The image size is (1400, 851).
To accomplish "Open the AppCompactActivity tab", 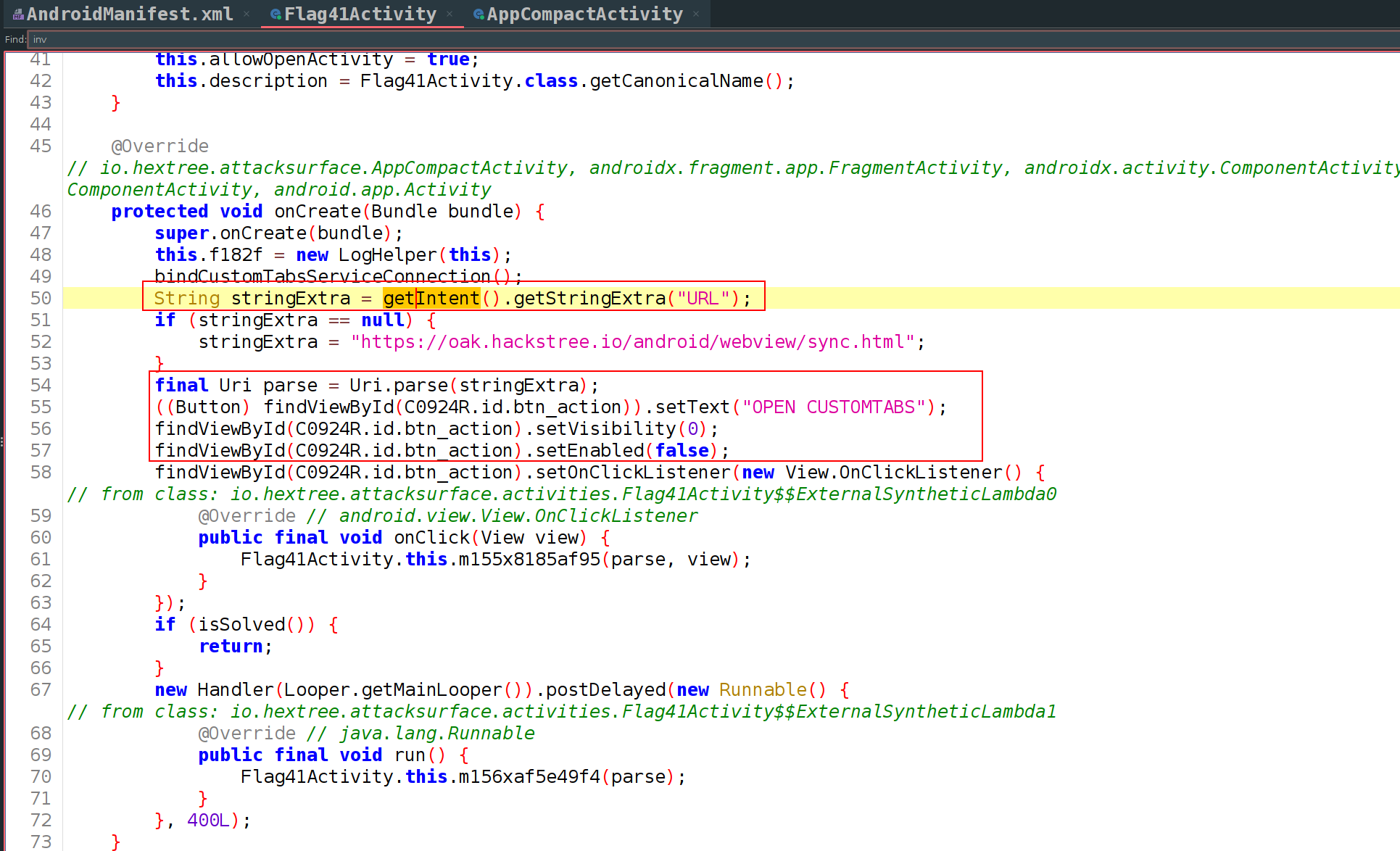I will pos(584,14).
